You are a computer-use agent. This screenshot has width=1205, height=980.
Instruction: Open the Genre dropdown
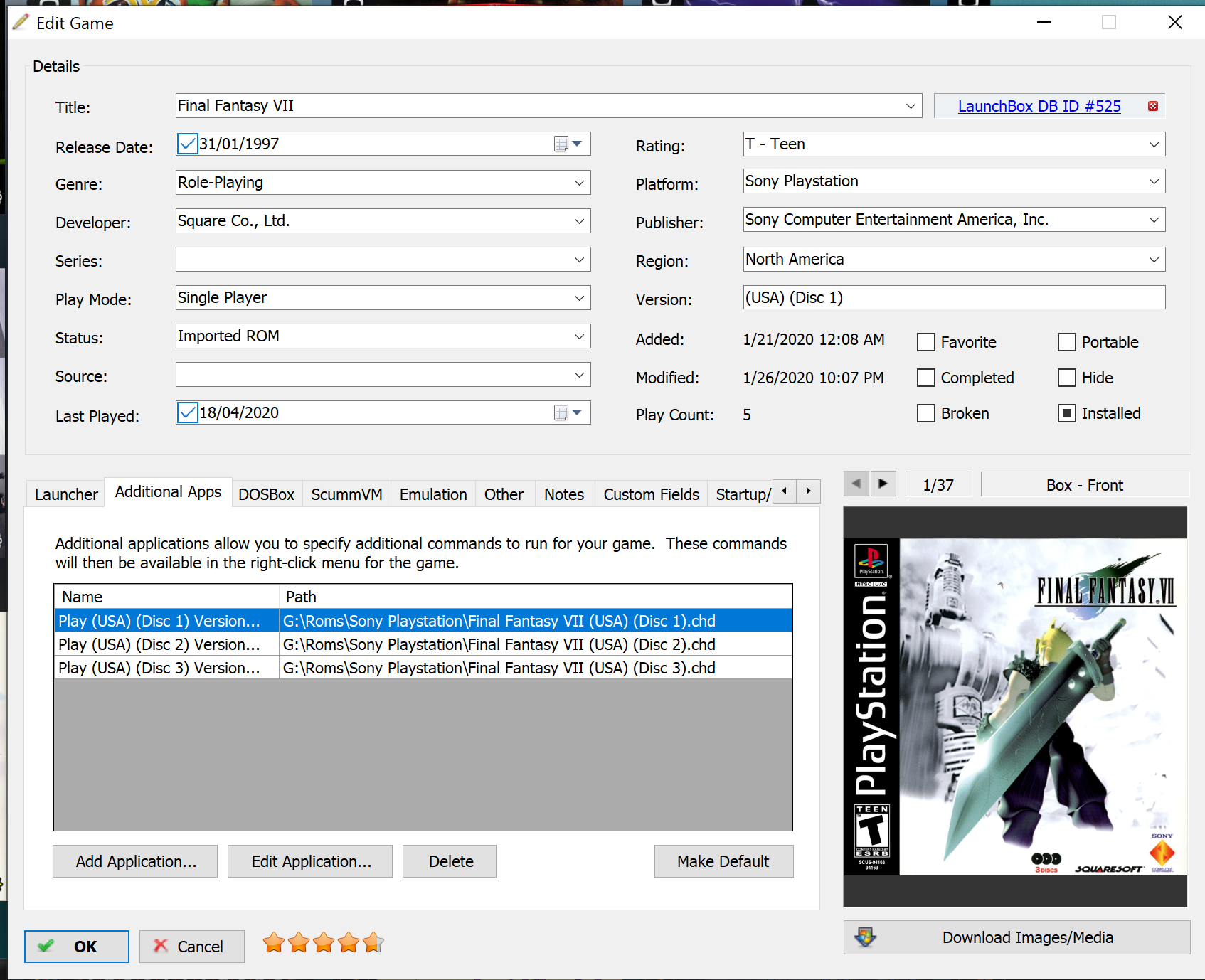click(579, 183)
